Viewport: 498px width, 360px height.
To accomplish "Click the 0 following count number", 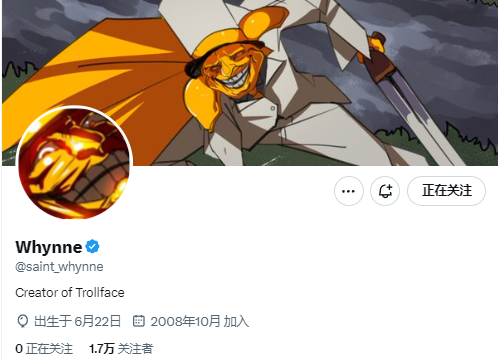I will coord(19,349).
